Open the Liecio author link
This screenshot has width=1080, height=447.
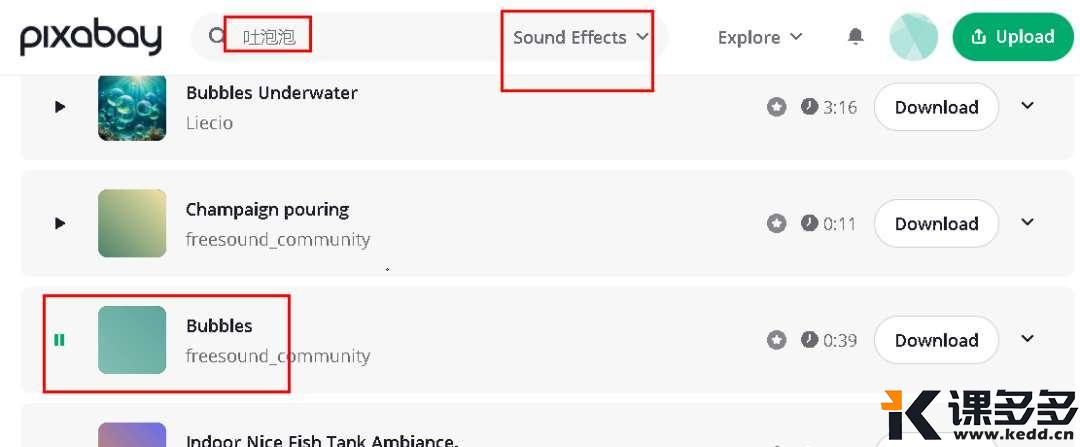coord(209,123)
